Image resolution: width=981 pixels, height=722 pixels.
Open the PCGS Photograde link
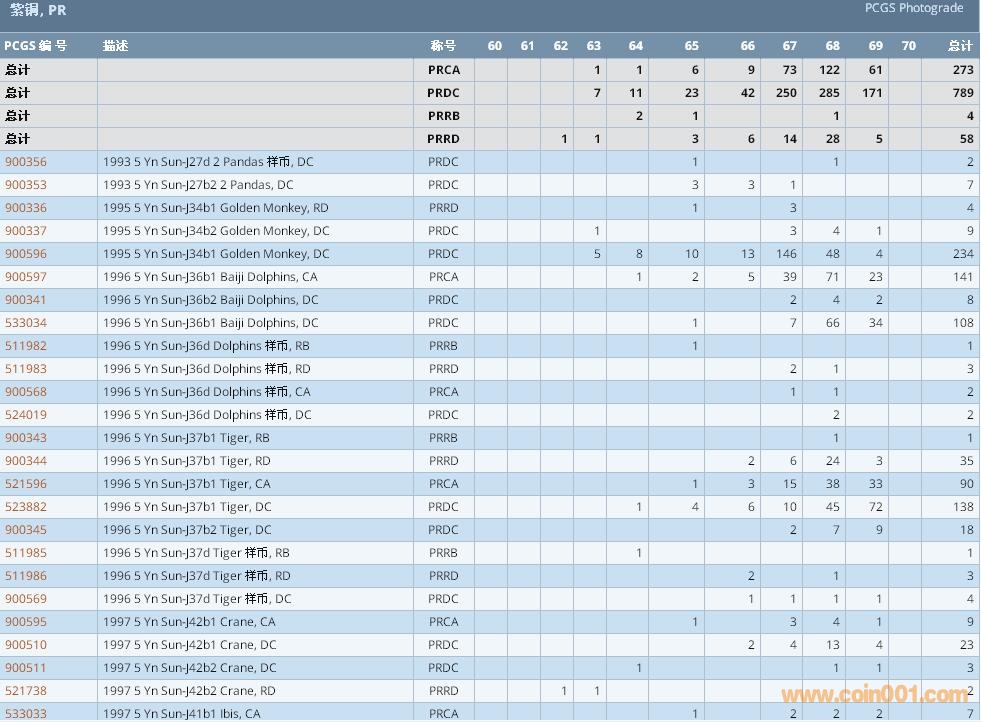point(914,8)
